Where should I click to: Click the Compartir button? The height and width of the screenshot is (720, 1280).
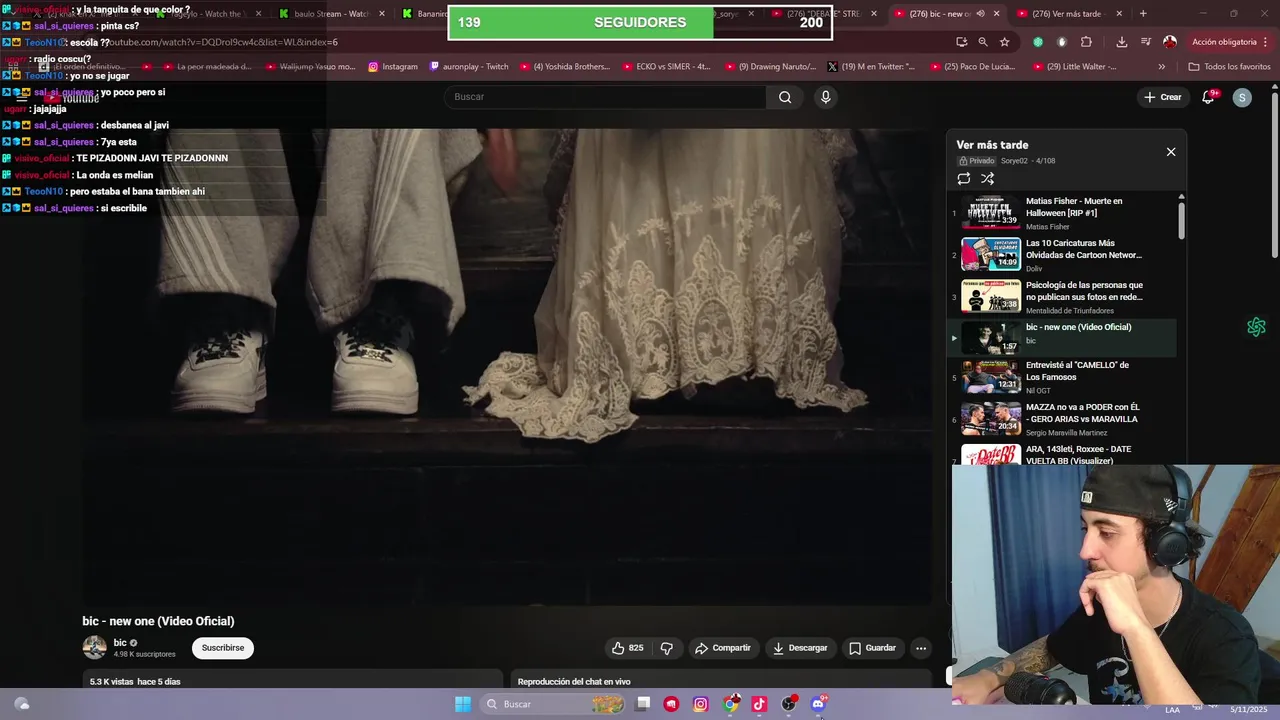tap(723, 648)
